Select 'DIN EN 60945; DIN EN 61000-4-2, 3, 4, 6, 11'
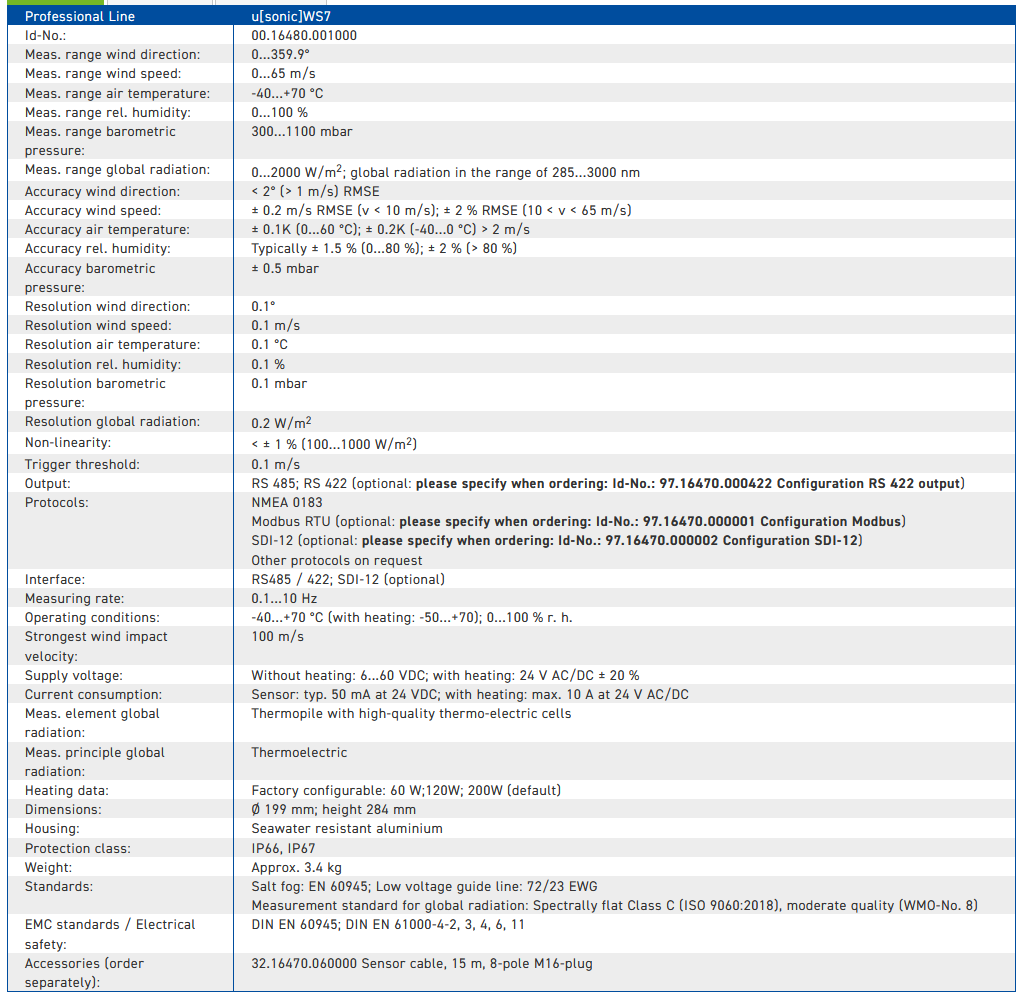The width and height of the screenshot is (1024, 996). point(388,924)
